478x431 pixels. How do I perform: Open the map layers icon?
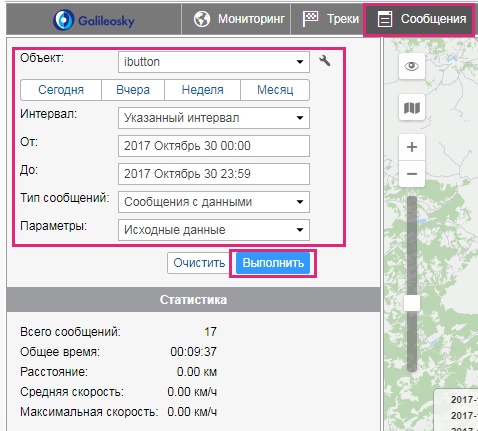tap(412, 108)
